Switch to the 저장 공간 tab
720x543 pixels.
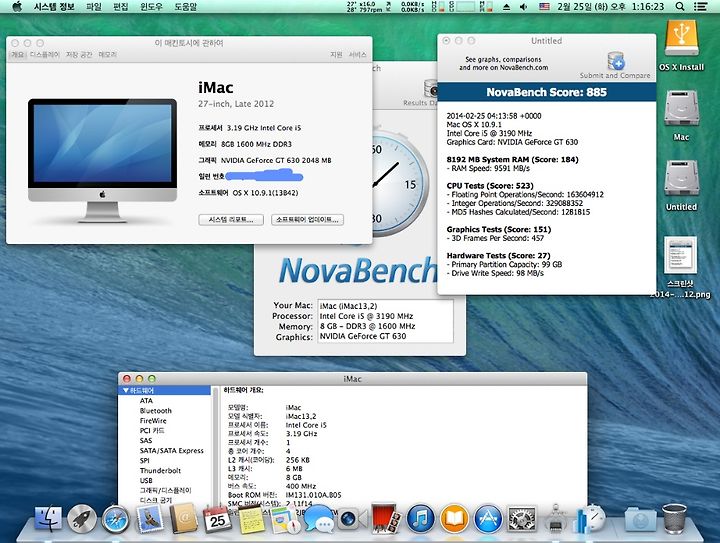(79, 54)
